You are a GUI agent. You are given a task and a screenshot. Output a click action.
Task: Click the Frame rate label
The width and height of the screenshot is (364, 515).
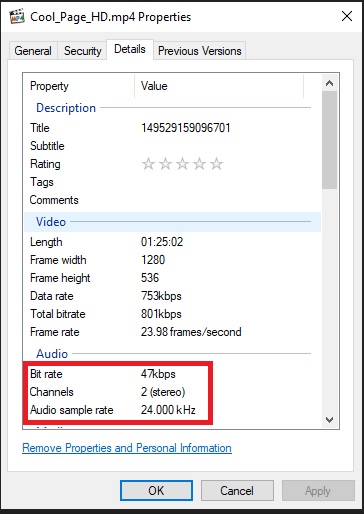(x=55, y=332)
